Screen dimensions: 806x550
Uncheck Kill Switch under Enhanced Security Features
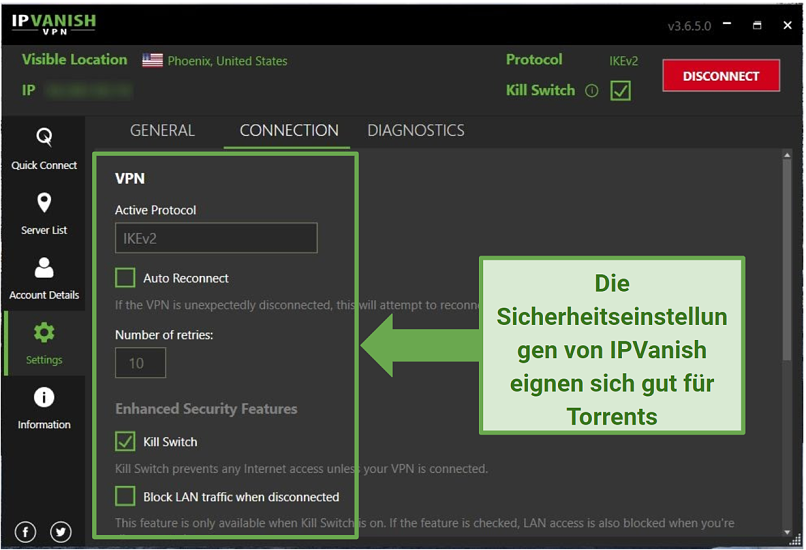click(x=125, y=442)
